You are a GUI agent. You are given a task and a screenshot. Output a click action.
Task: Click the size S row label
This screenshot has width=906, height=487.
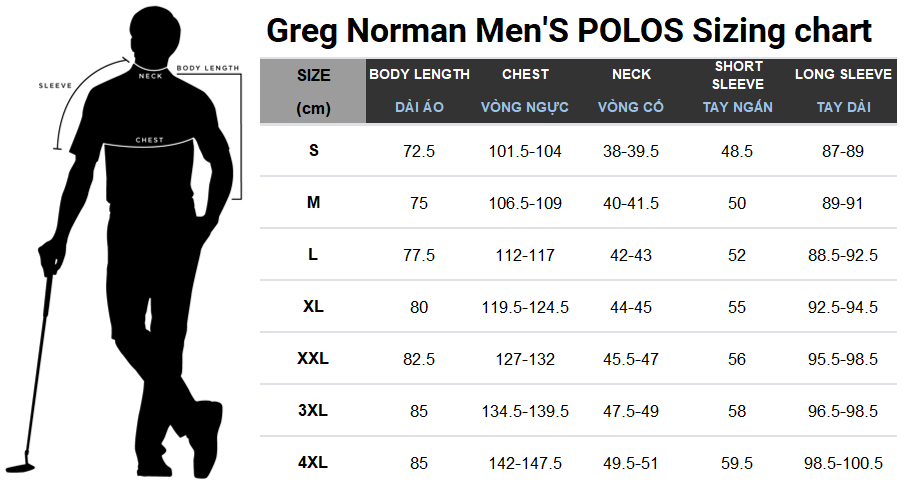coord(314,151)
